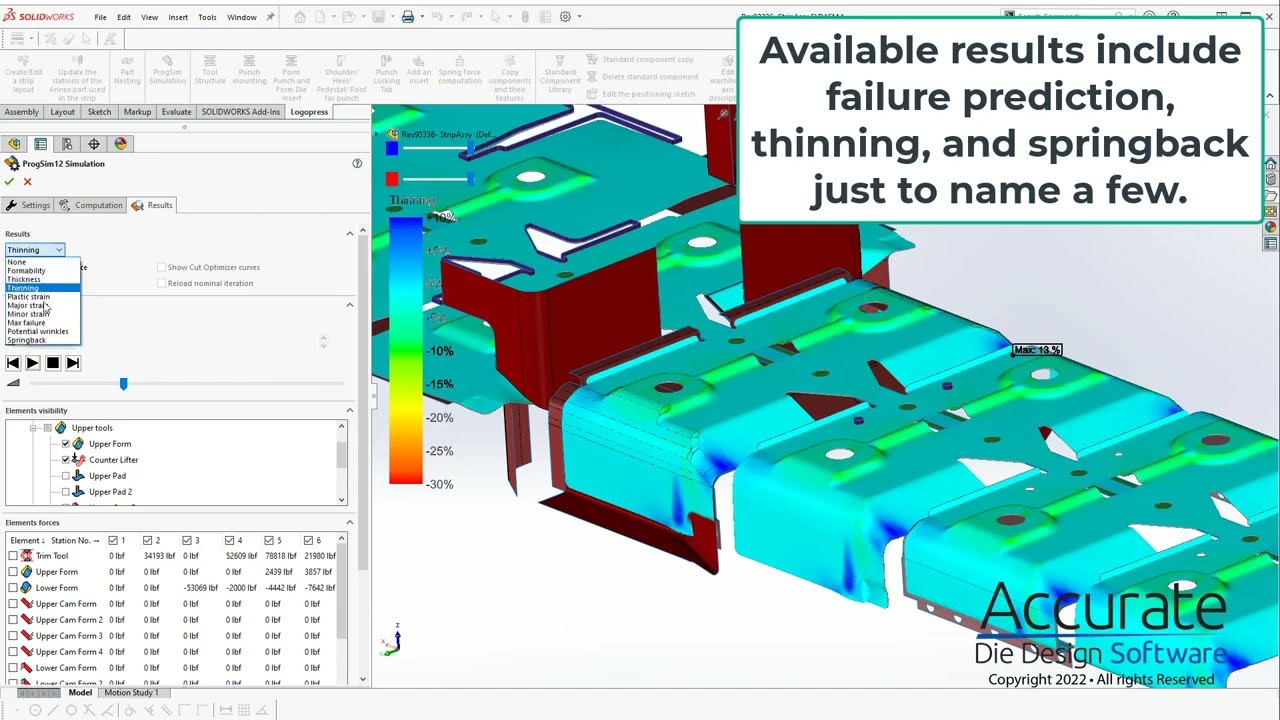Switch to the Computation tab
1280x720 pixels.
(x=91, y=205)
